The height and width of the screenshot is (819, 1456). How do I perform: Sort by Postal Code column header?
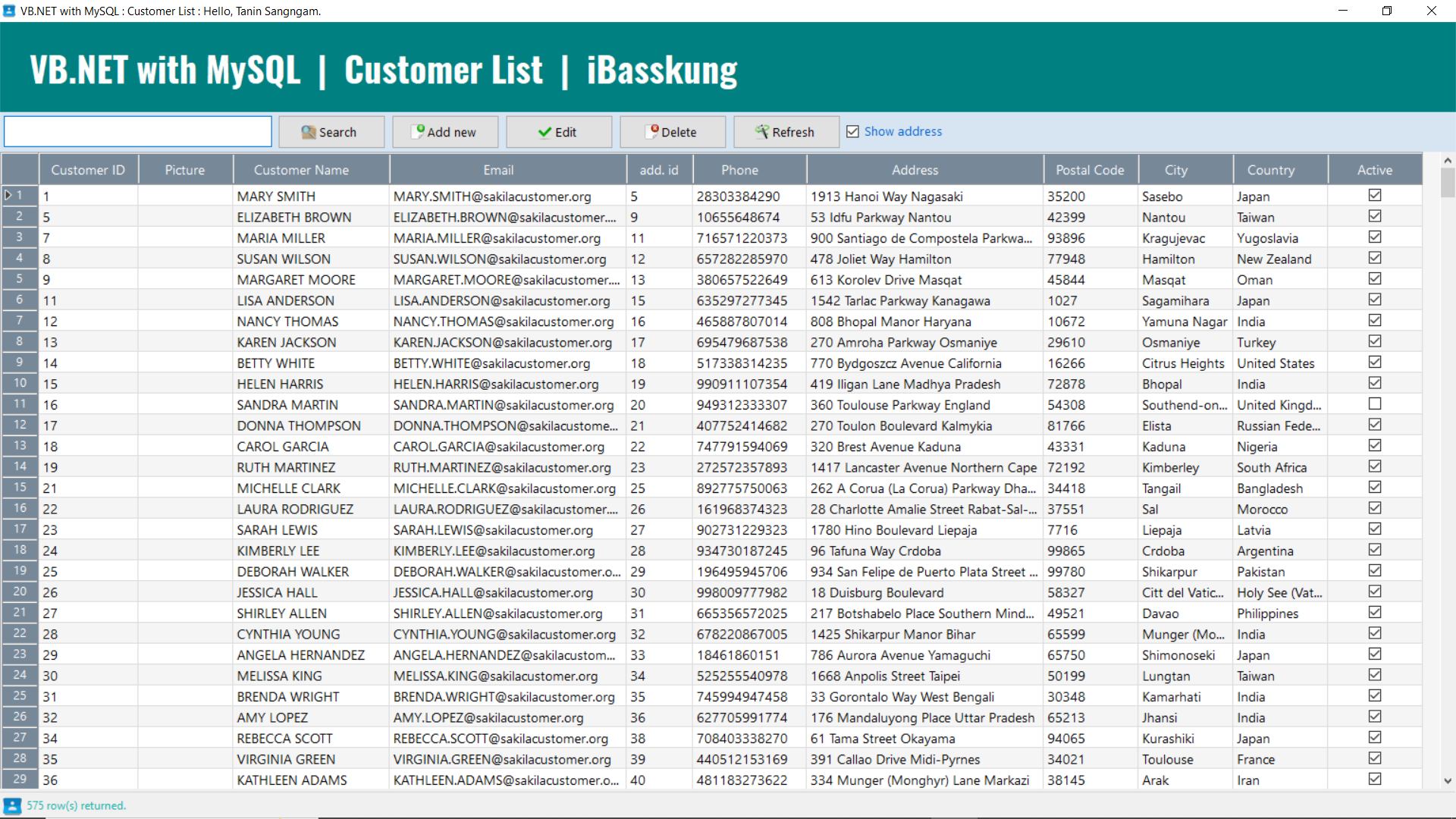1090,170
